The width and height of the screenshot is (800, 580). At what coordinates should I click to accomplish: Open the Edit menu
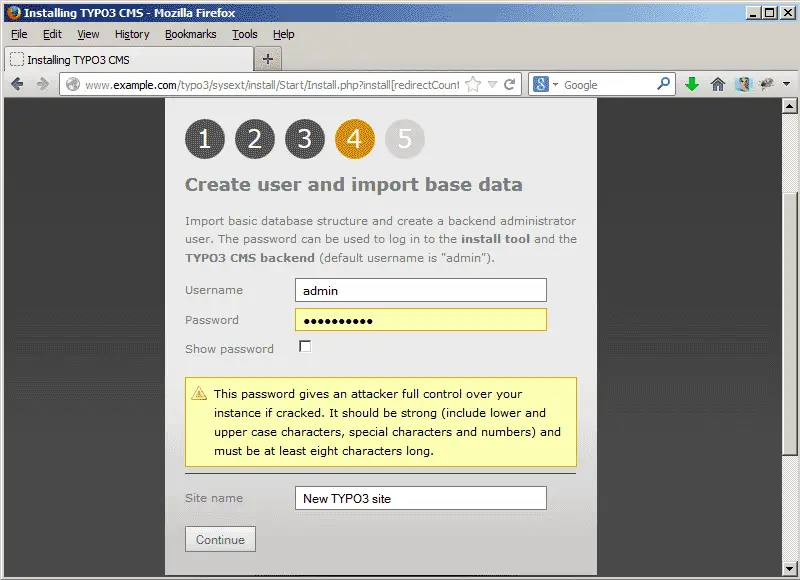52,34
